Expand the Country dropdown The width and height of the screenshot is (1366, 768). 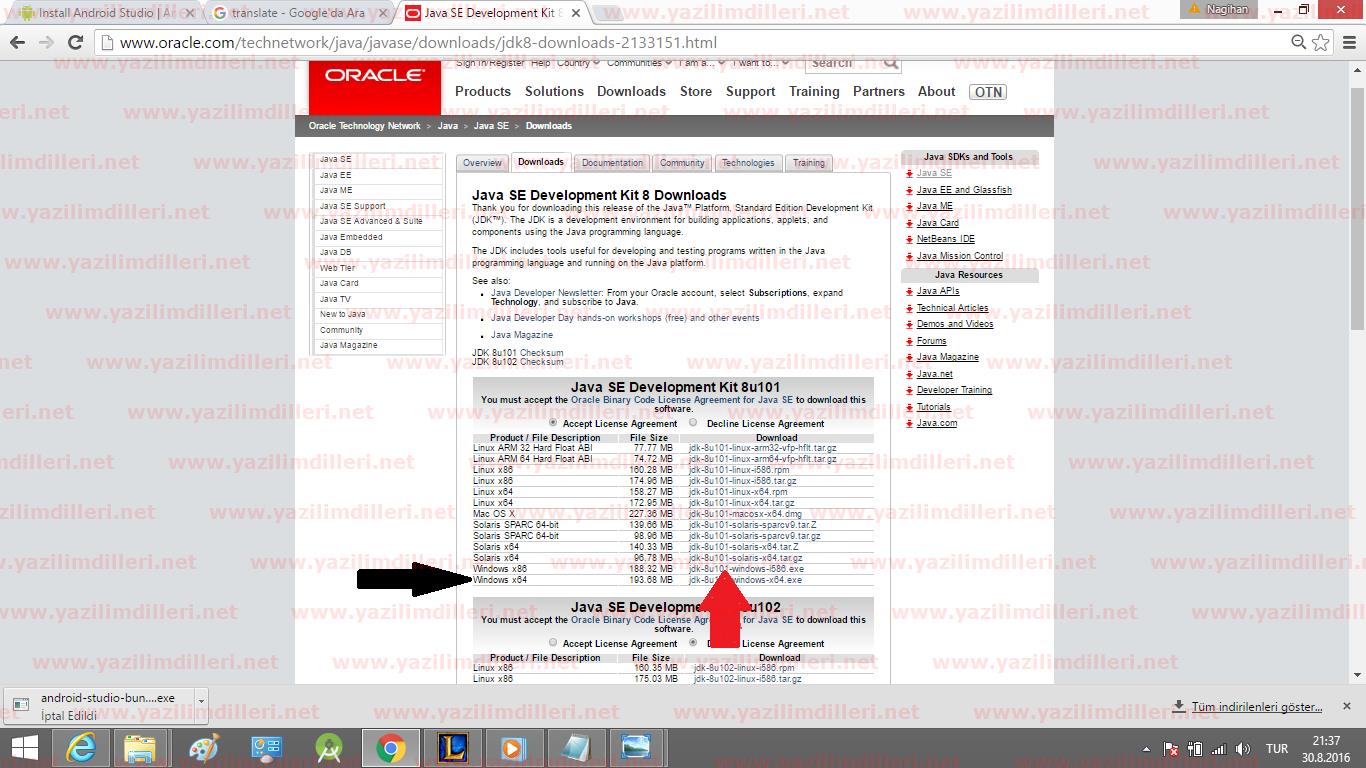pos(578,63)
